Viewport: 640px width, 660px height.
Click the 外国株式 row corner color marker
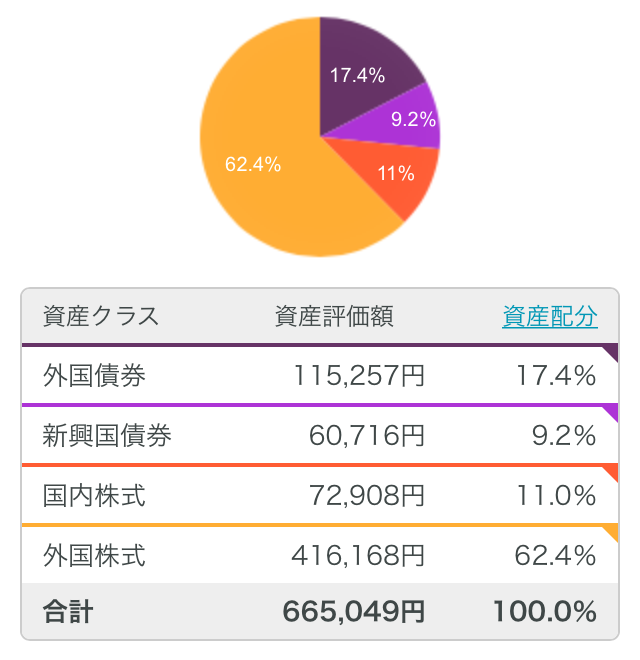(x=611, y=531)
